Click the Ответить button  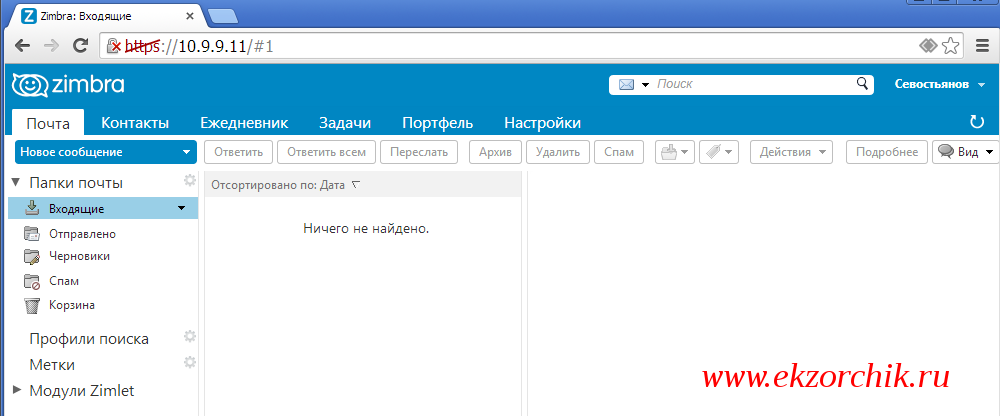pos(239,152)
